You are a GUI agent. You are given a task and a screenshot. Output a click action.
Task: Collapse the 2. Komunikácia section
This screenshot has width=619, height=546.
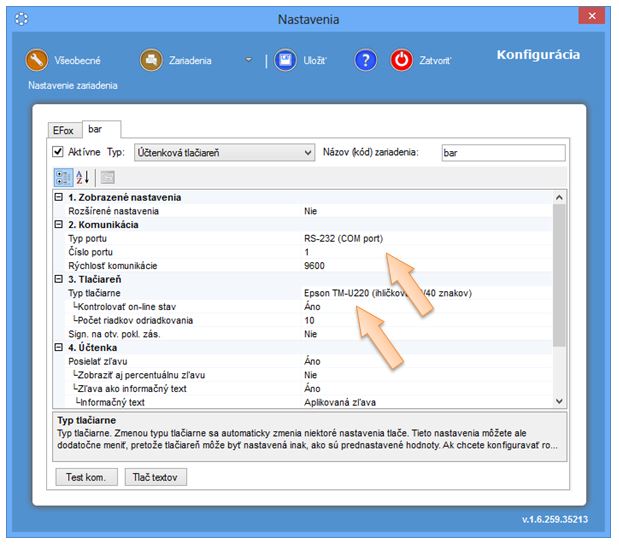click(x=59, y=225)
